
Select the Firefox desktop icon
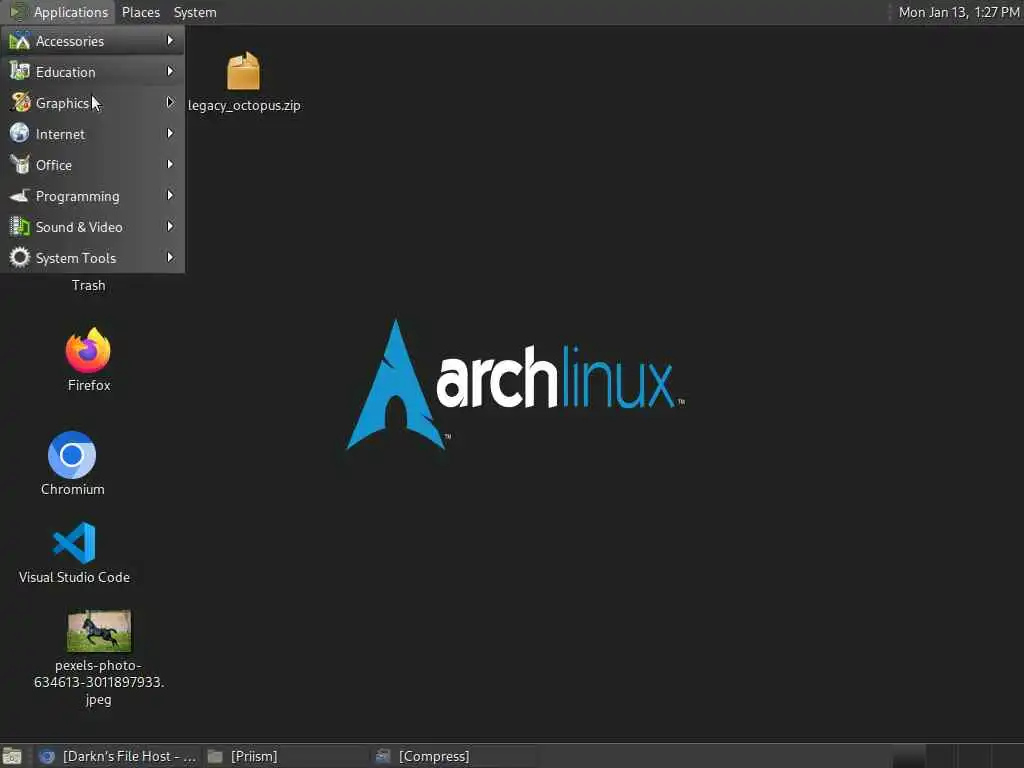88,350
